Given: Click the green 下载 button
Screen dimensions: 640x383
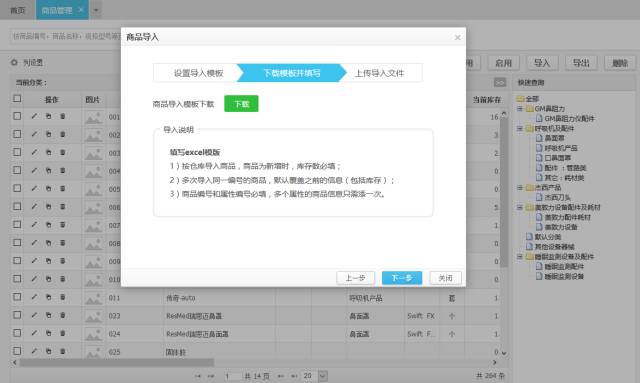Looking at the screenshot, I should 241,104.
